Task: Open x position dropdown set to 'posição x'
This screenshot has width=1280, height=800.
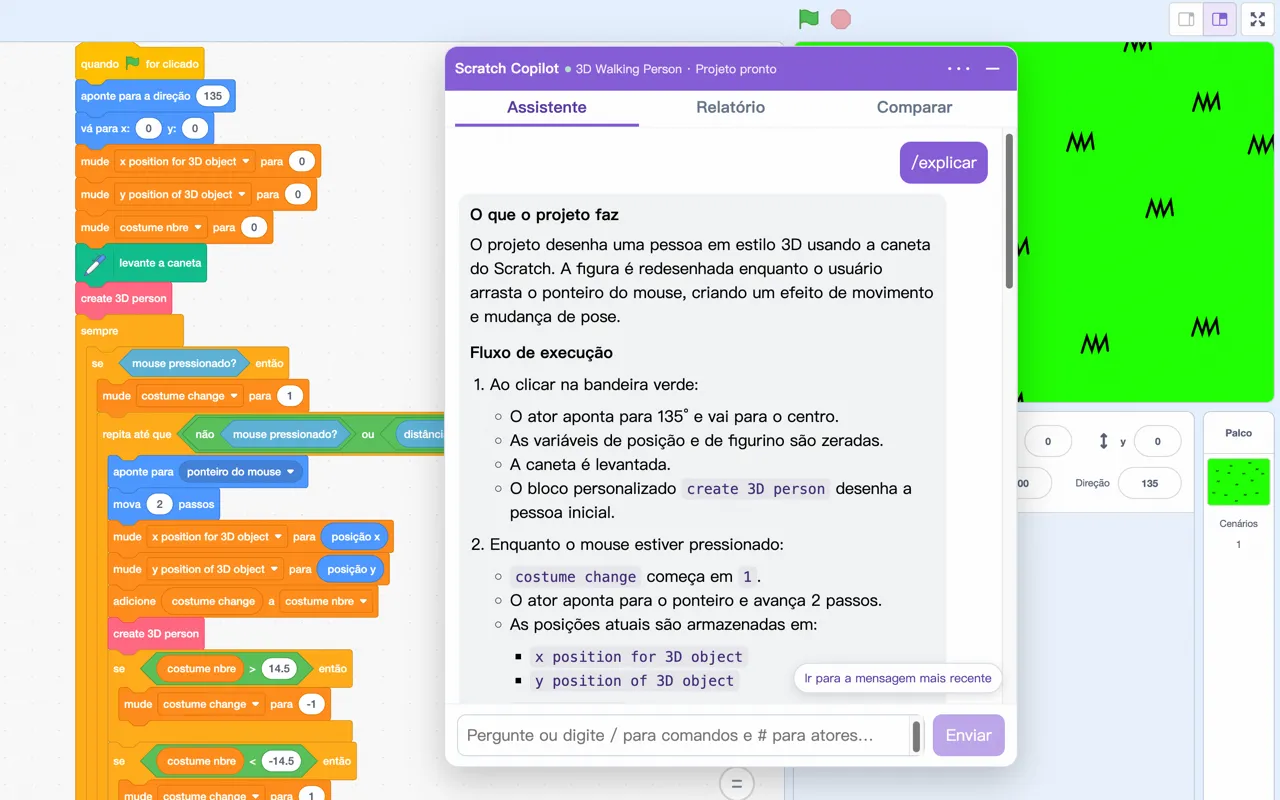Action: pyautogui.click(x=218, y=536)
